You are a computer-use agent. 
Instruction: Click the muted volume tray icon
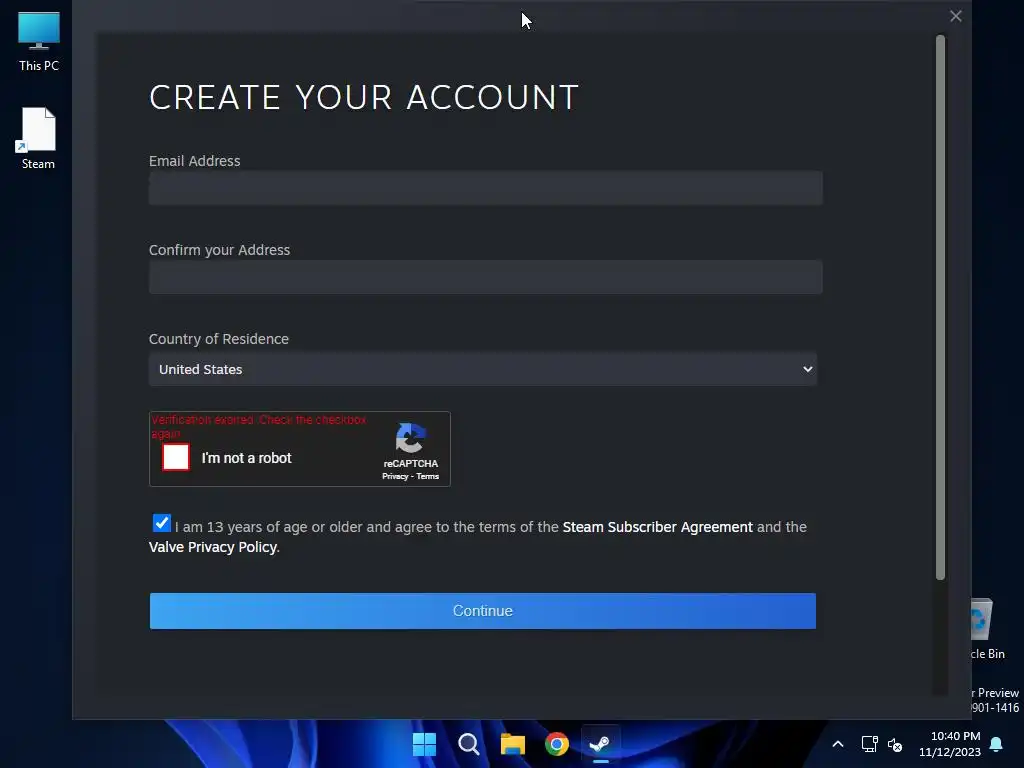click(x=895, y=744)
